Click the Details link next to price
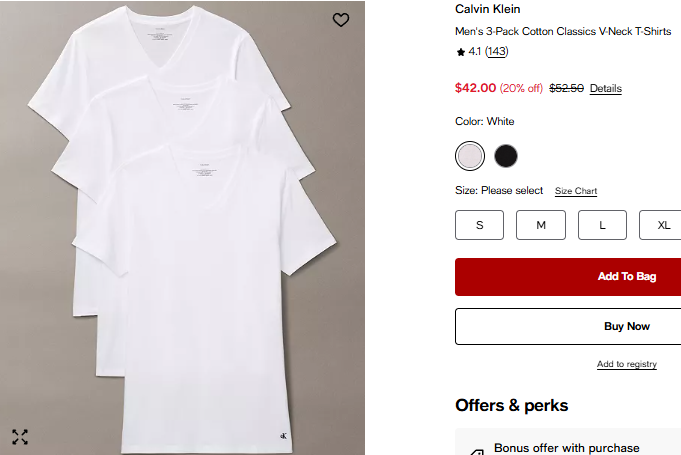The image size is (681, 455). click(605, 88)
